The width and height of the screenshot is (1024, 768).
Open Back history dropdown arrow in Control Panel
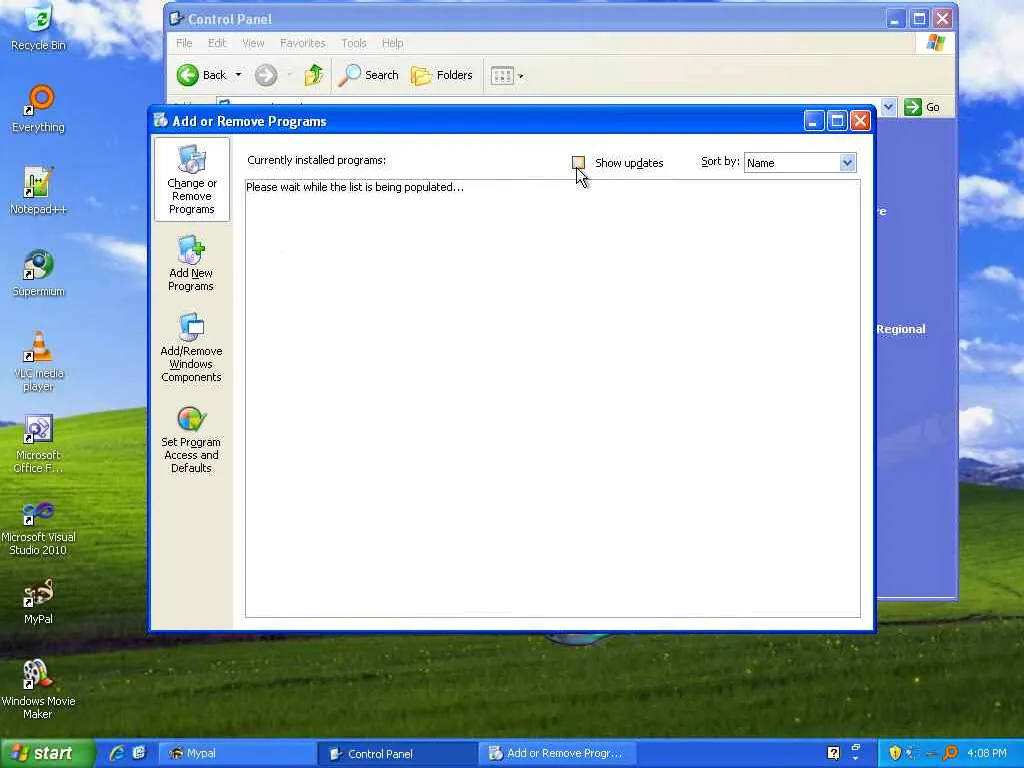[238, 75]
